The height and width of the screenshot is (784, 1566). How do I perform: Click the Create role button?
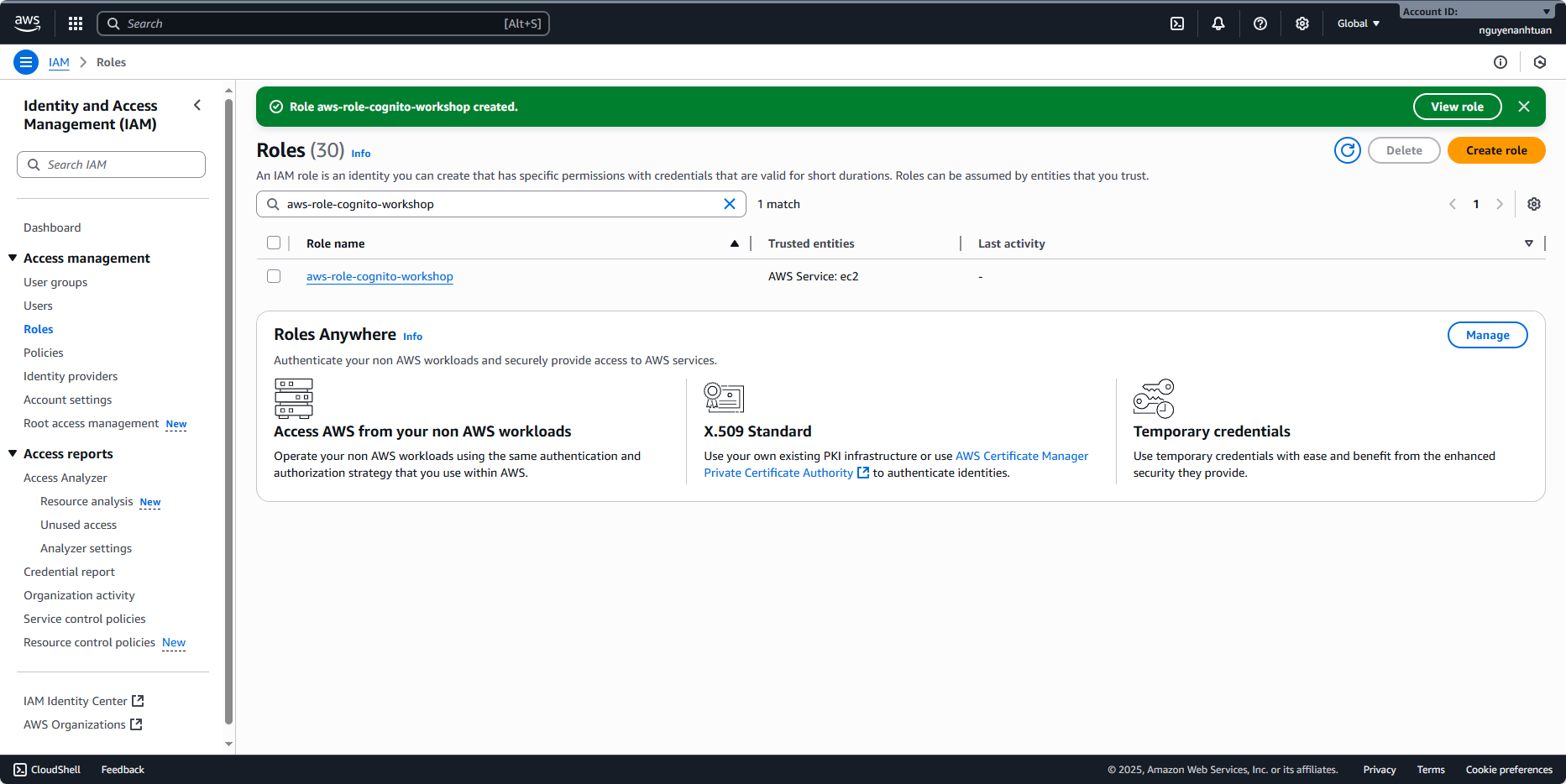click(x=1495, y=150)
